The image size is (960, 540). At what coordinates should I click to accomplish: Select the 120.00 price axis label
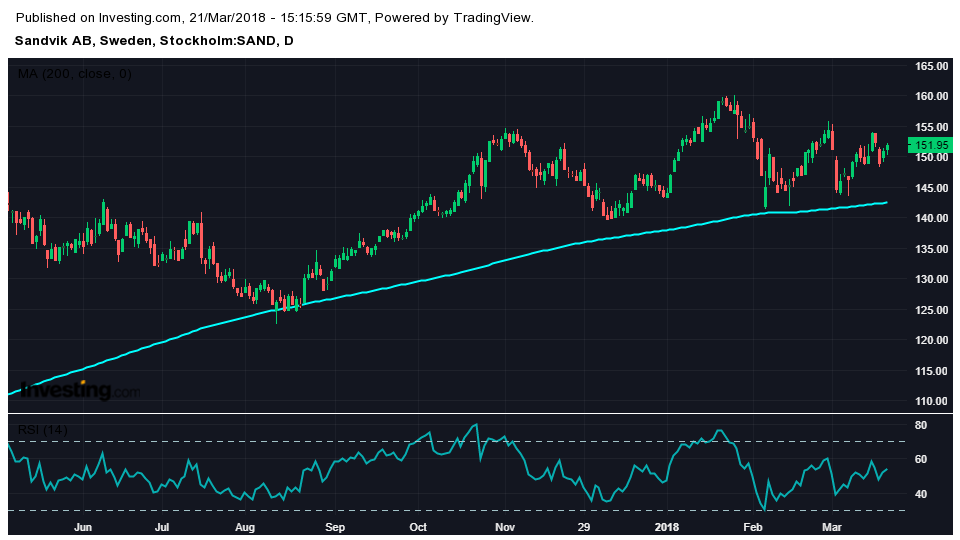pos(931,340)
